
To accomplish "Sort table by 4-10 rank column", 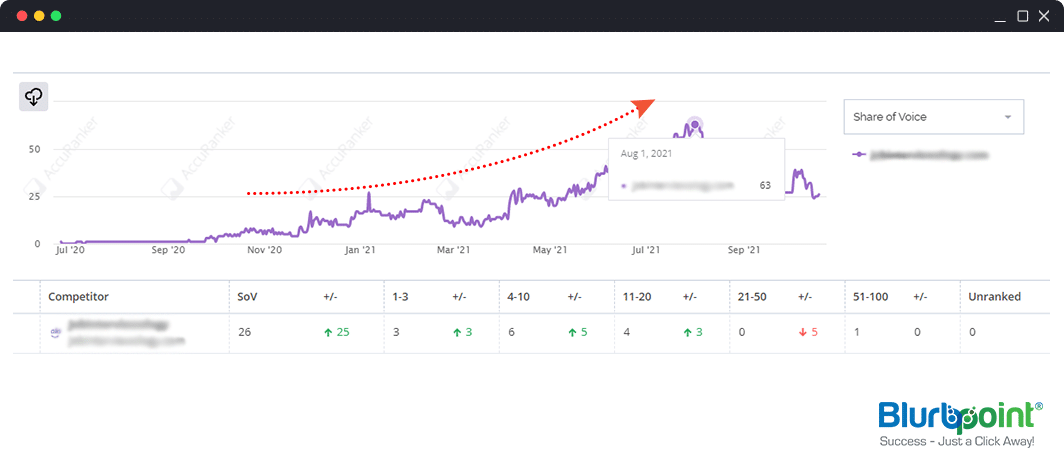I will coord(517,297).
